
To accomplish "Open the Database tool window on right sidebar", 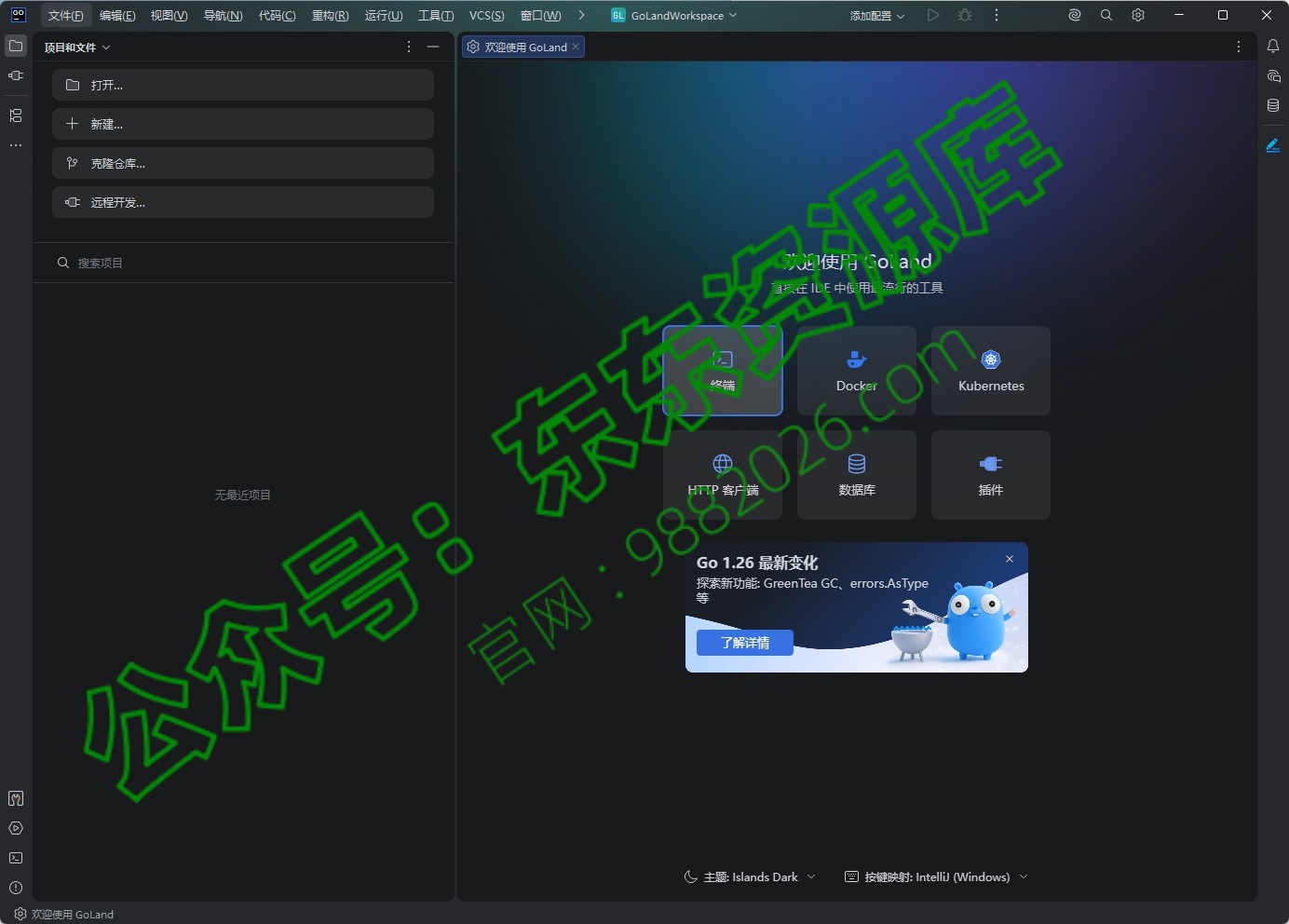I will click(x=1273, y=105).
